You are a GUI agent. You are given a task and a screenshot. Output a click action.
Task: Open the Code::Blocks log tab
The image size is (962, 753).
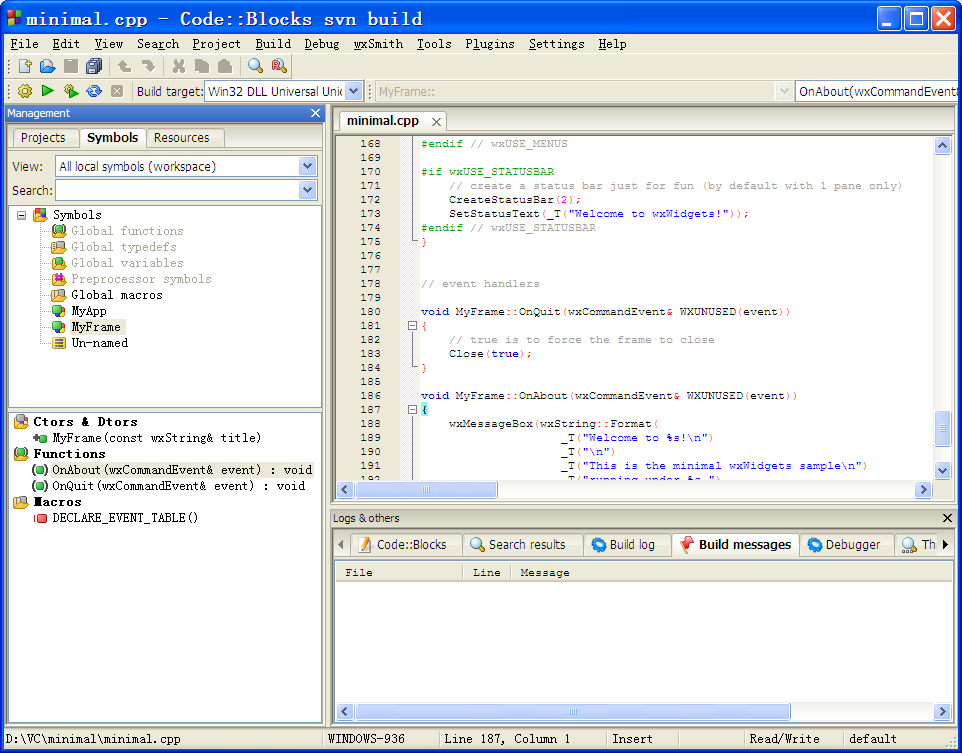point(404,545)
